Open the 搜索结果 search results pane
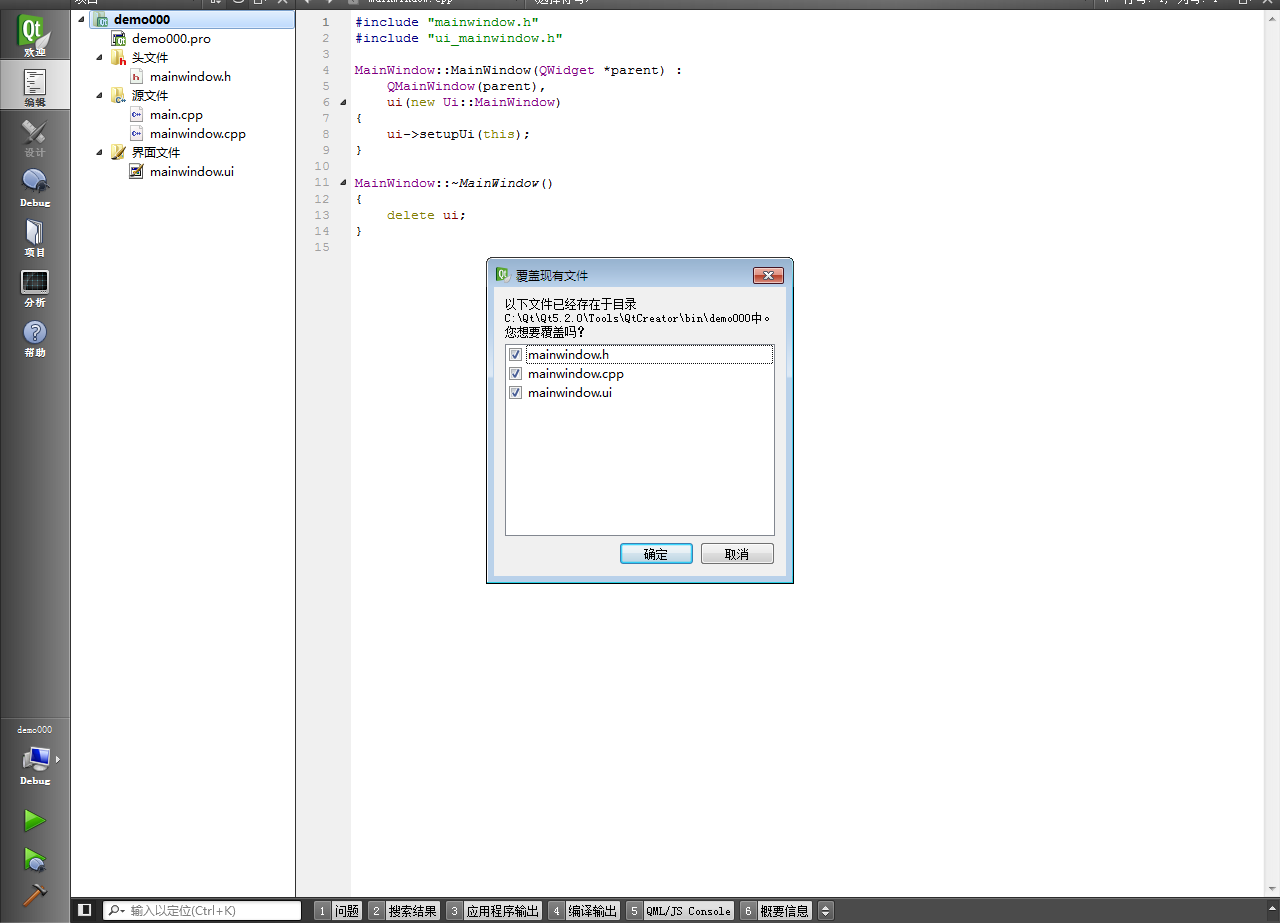Screen dimensions: 1280x923 [404, 911]
